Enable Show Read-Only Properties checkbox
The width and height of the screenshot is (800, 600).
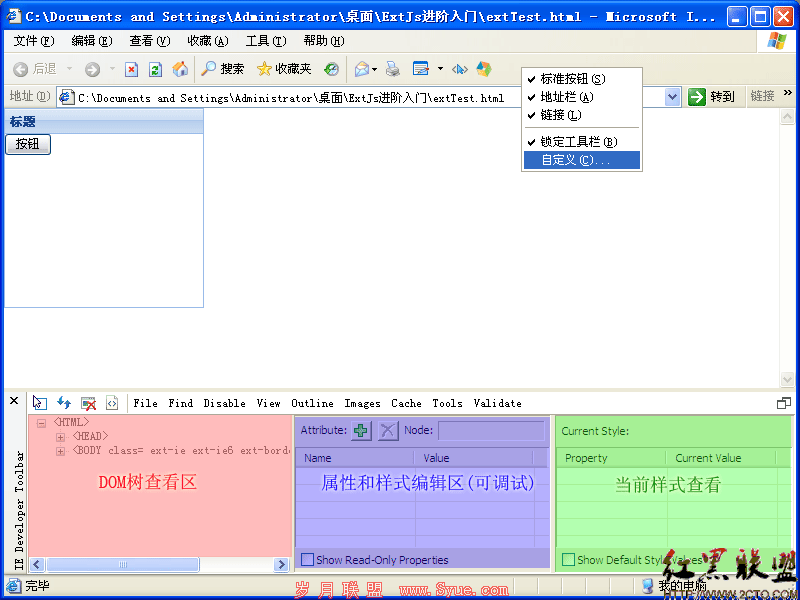[x=307, y=560]
